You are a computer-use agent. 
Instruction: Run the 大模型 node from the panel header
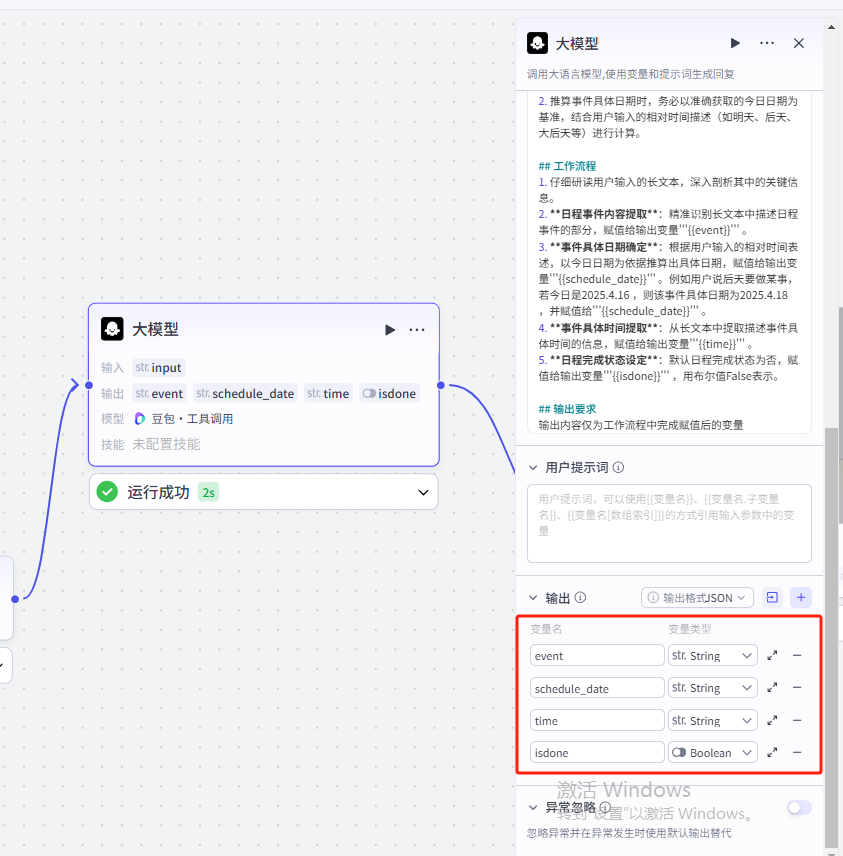click(735, 43)
